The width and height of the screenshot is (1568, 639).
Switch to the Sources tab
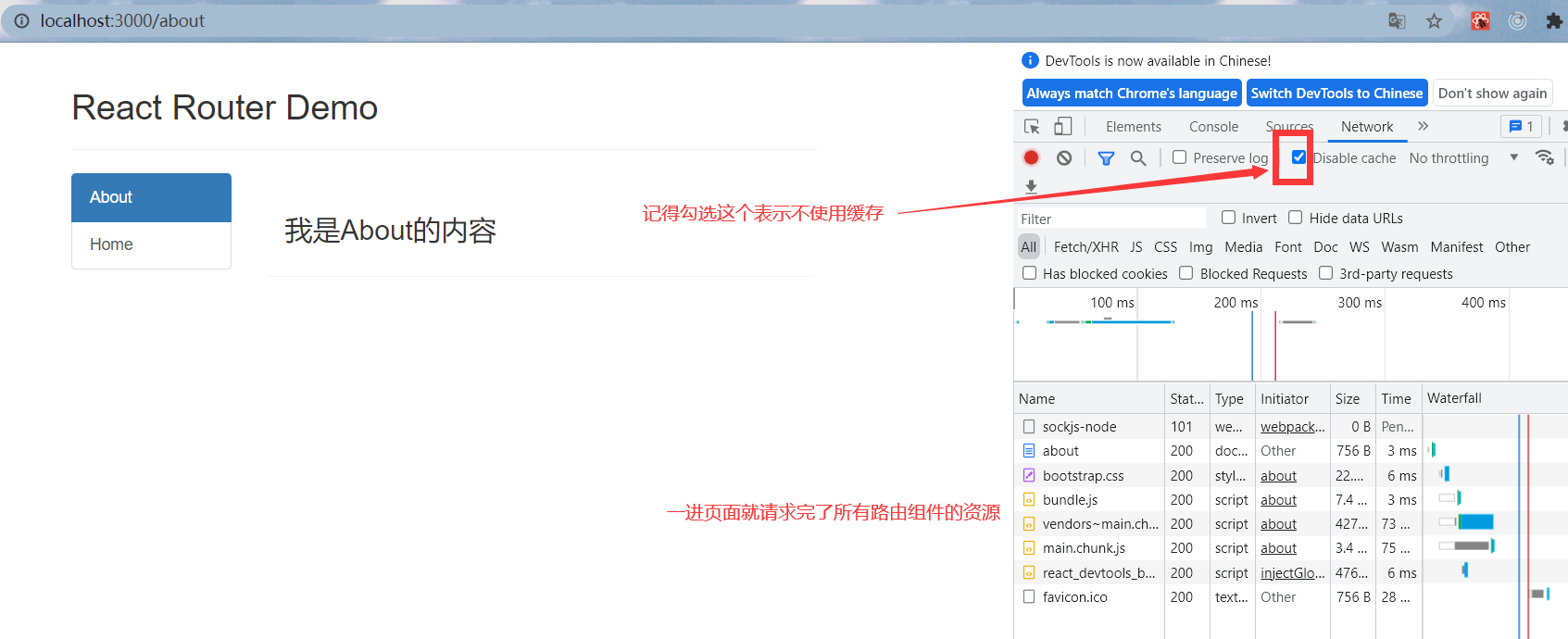click(1289, 127)
